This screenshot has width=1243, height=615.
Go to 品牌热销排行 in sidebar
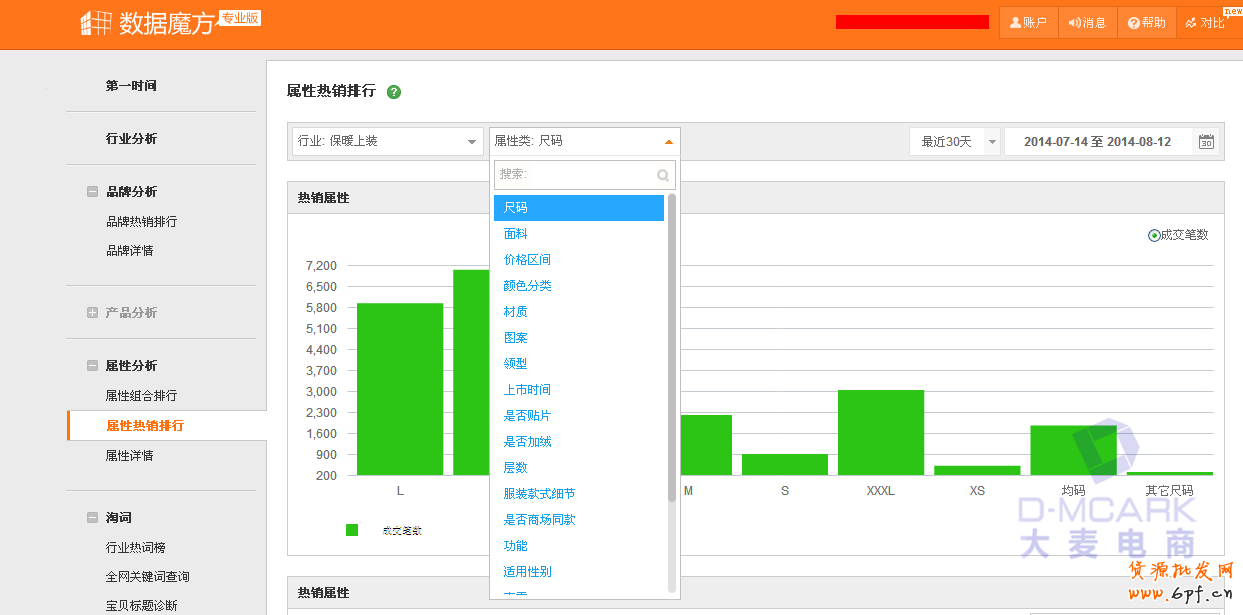141,222
